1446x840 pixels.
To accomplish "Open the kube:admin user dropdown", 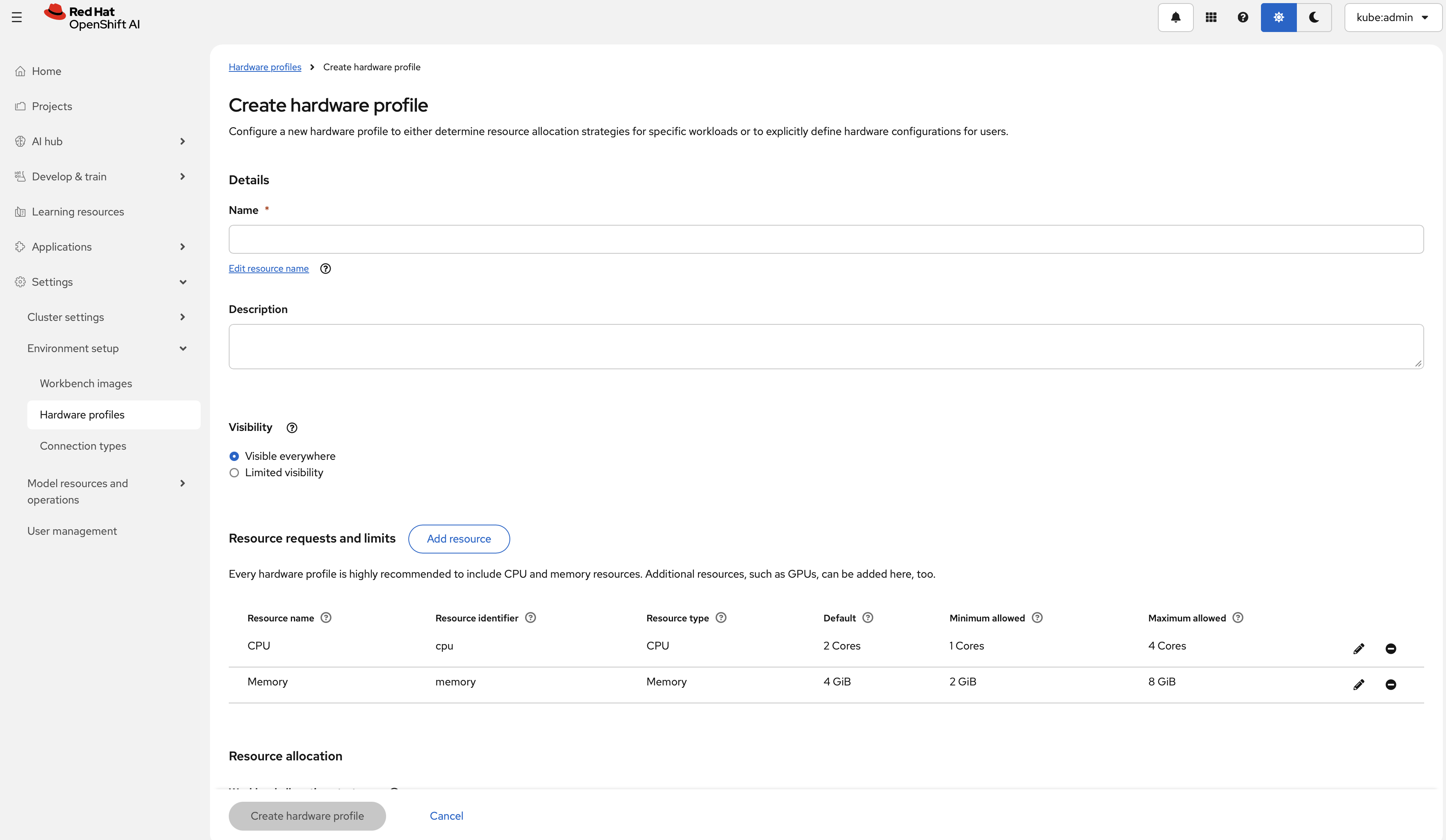I will click(x=1392, y=17).
